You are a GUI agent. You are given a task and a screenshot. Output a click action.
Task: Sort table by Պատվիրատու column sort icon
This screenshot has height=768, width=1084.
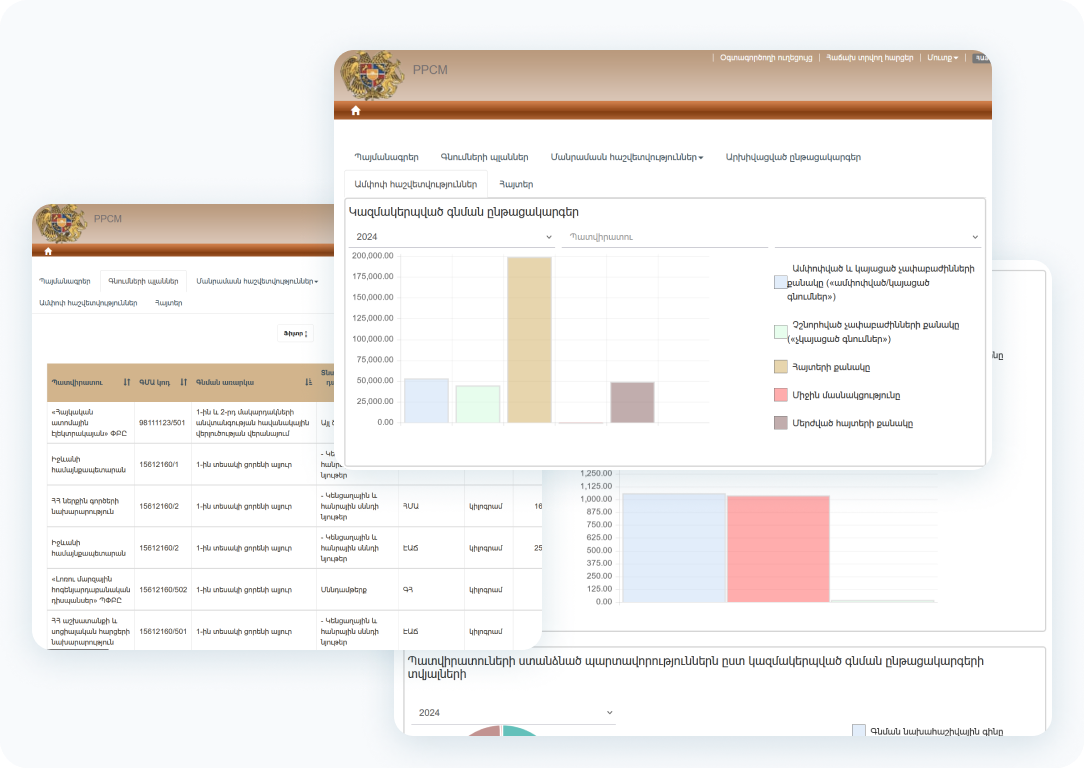pos(127,382)
